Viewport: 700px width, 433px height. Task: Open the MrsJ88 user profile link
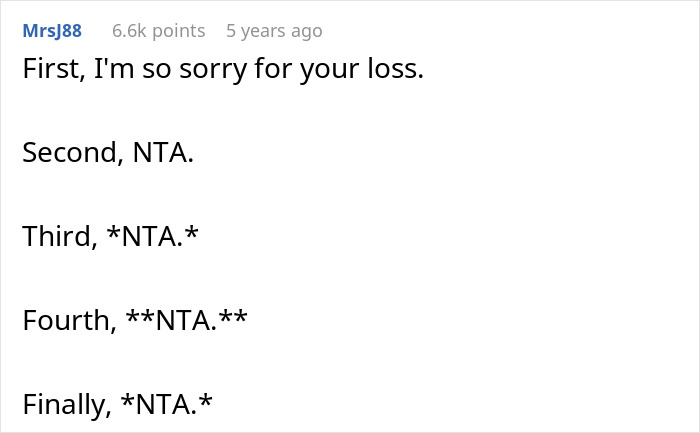[52, 31]
